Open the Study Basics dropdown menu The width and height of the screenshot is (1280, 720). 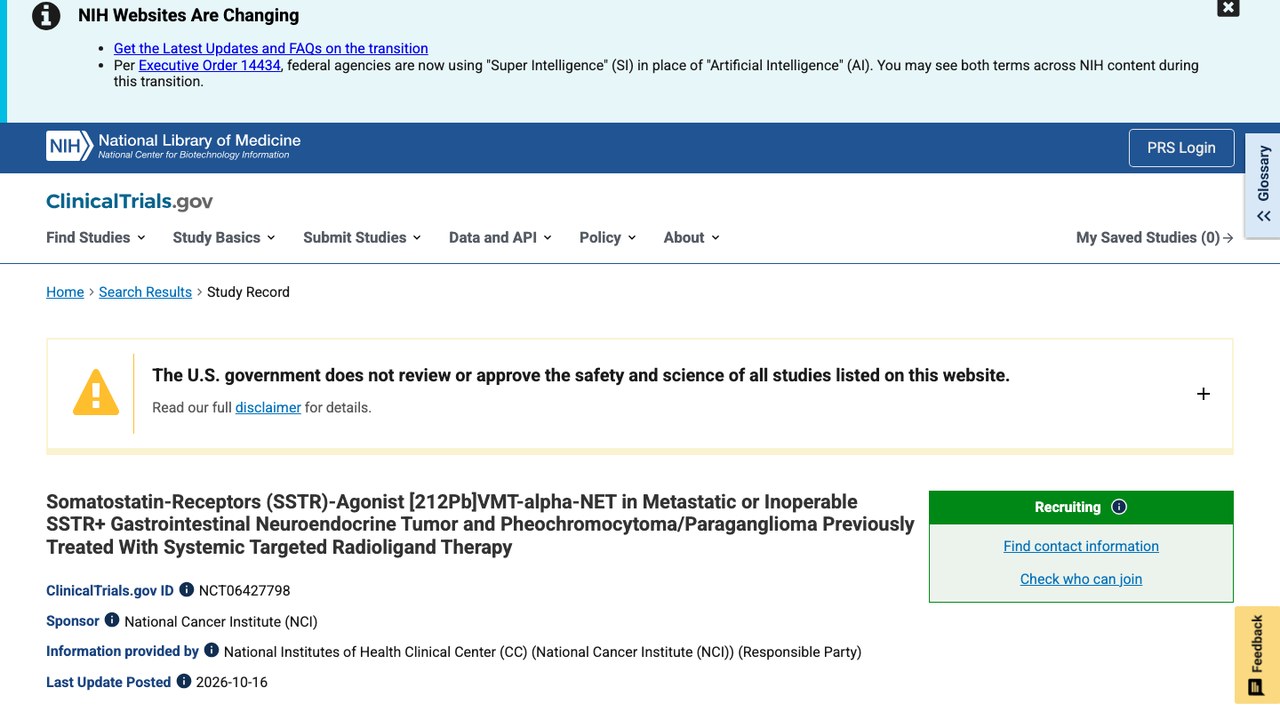(x=224, y=237)
